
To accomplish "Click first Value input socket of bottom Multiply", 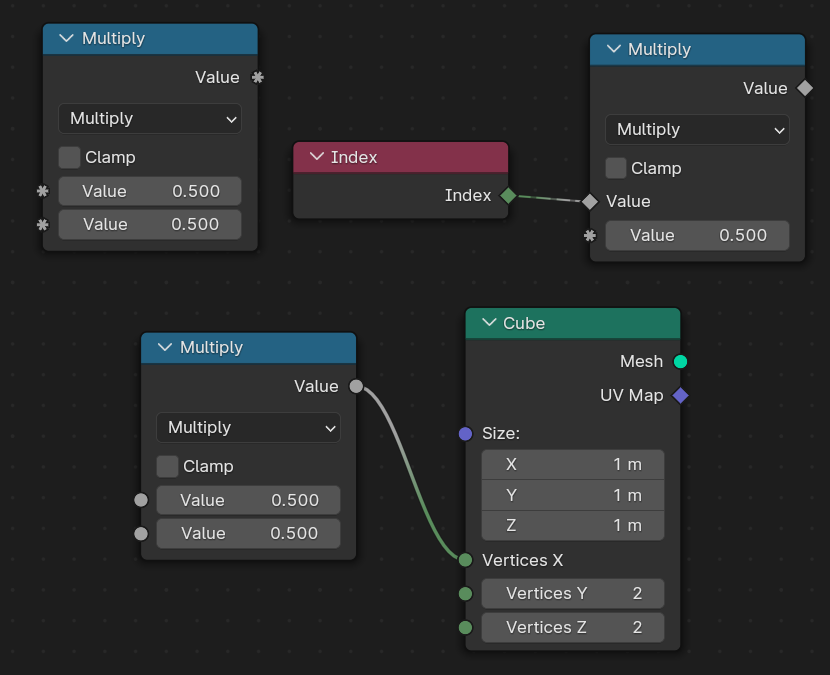I will 141,500.
